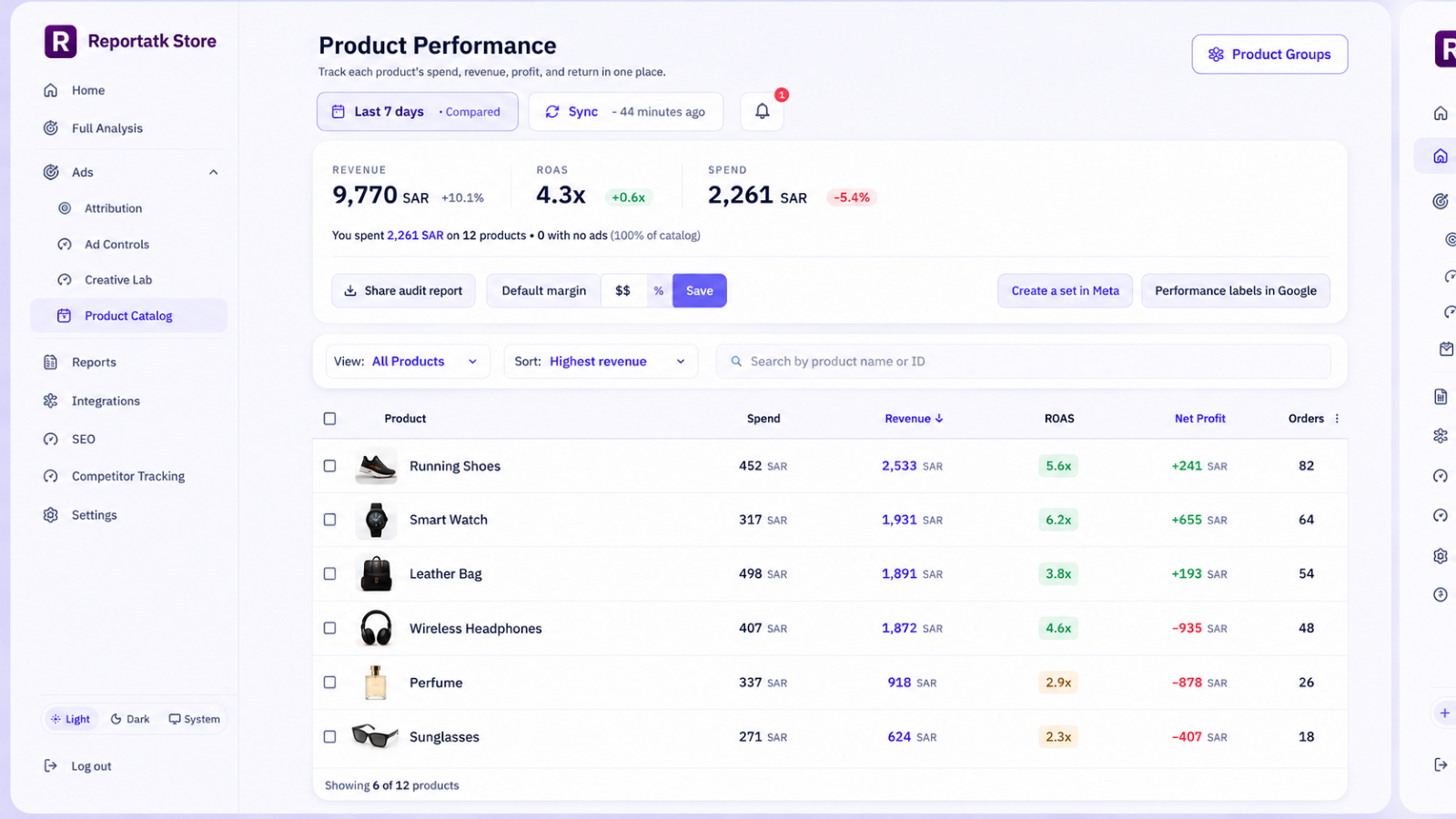This screenshot has height=819, width=1456.
Task: Open the notification bell icon
Action: coord(762,111)
